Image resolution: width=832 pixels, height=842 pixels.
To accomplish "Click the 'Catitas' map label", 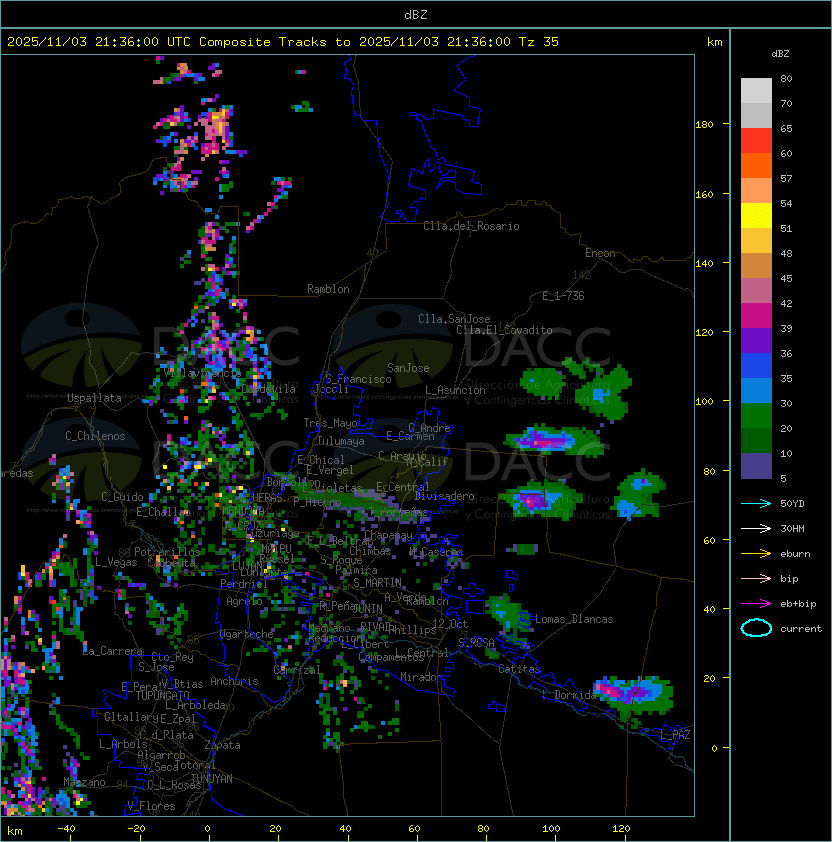I will click(x=519, y=669).
